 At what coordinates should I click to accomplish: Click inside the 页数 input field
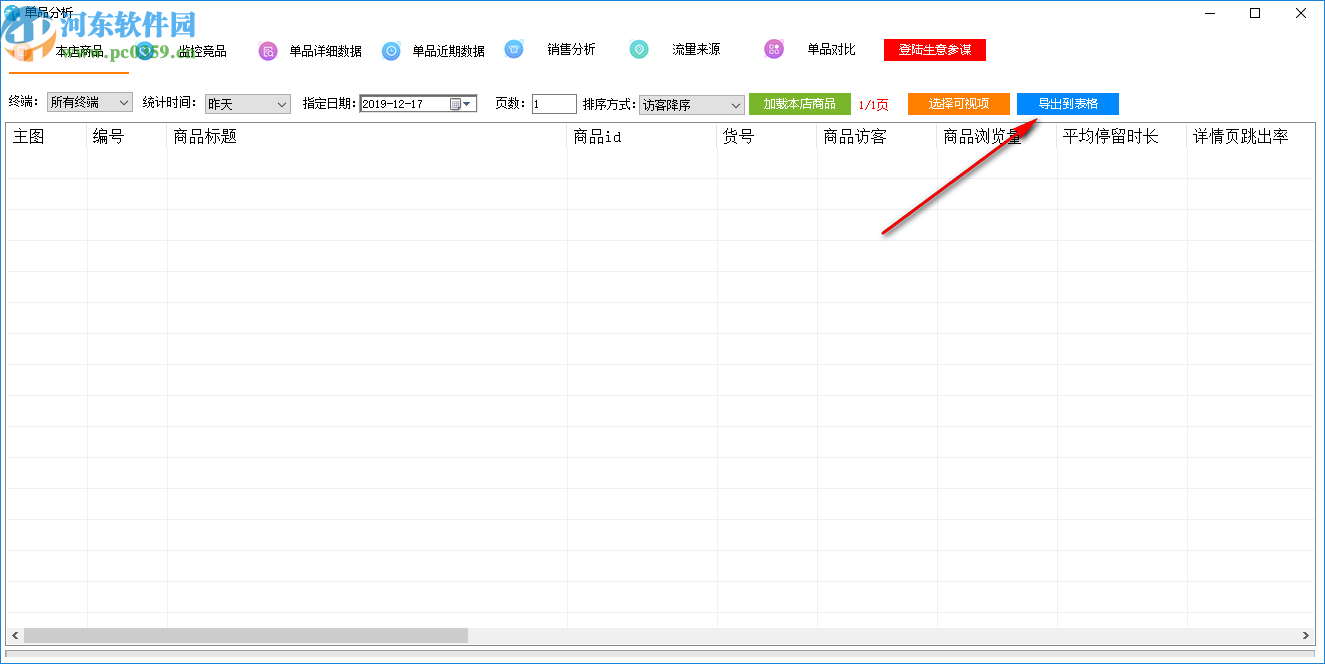tap(553, 103)
